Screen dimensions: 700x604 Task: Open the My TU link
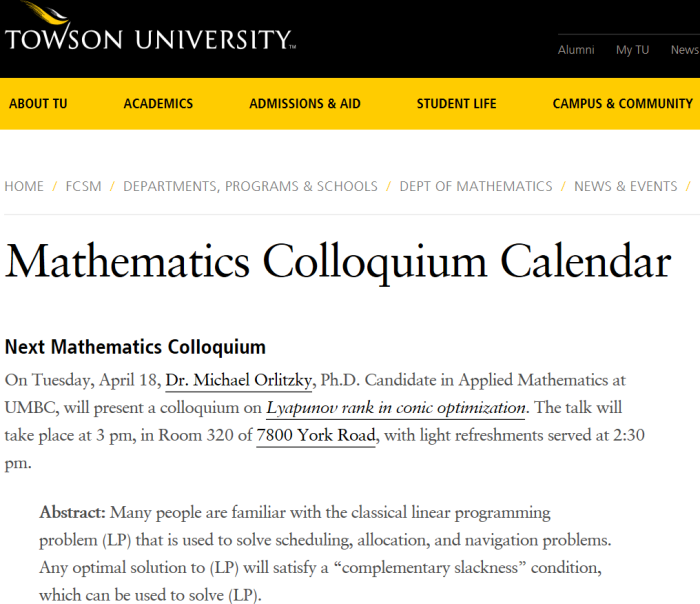tap(632, 50)
